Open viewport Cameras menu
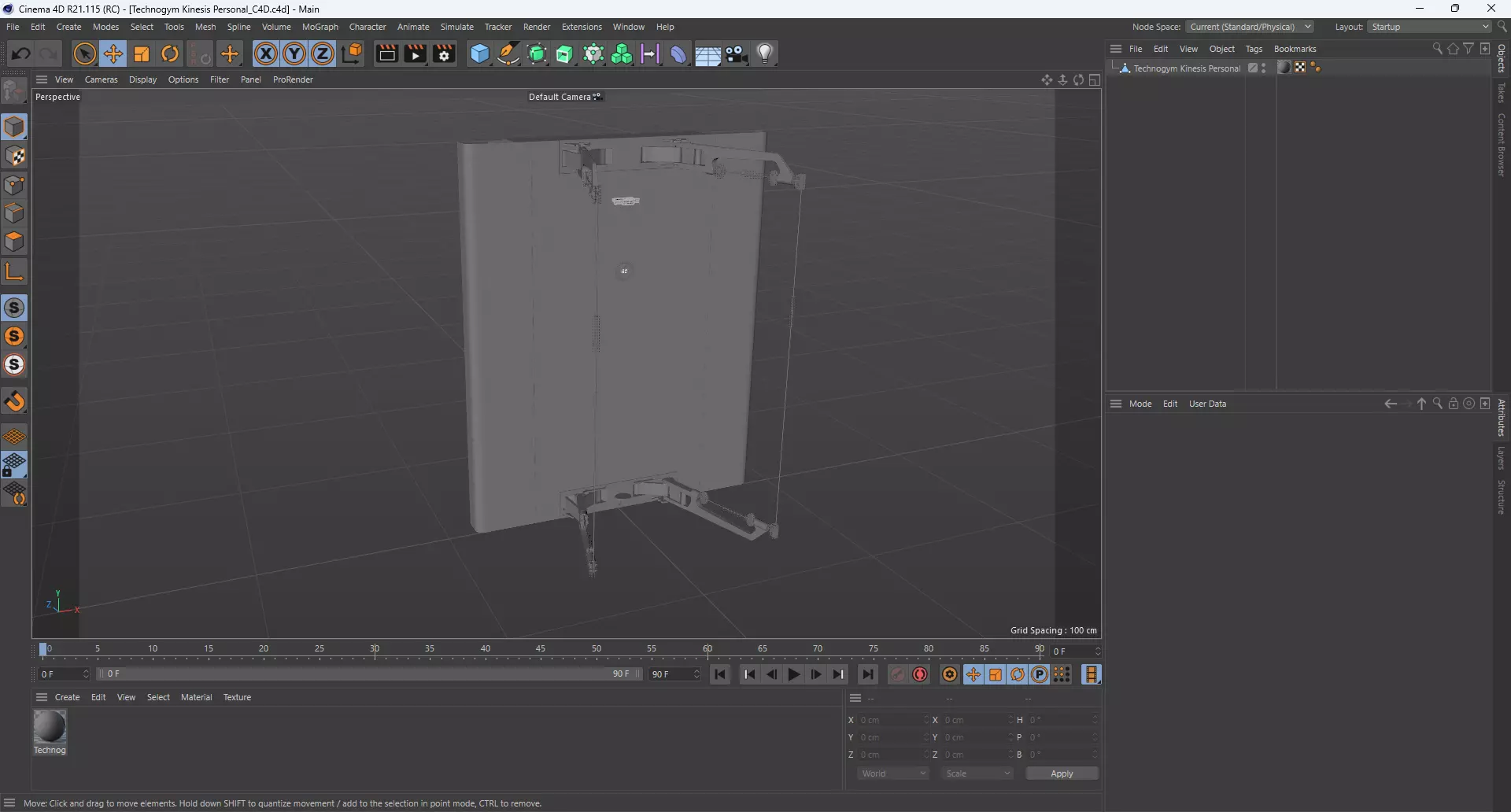 (101, 79)
